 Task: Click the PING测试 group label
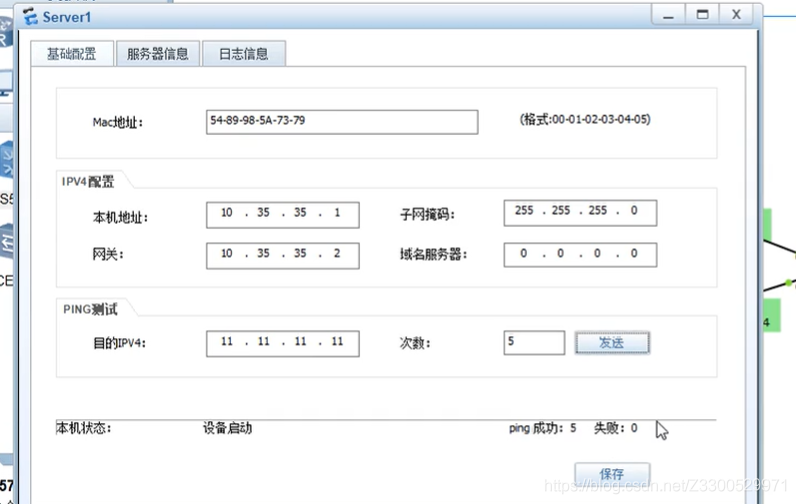90,310
